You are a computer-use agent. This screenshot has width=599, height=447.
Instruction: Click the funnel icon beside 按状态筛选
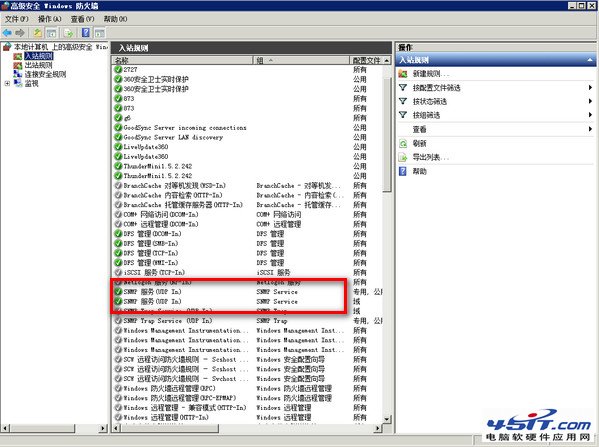point(403,101)
